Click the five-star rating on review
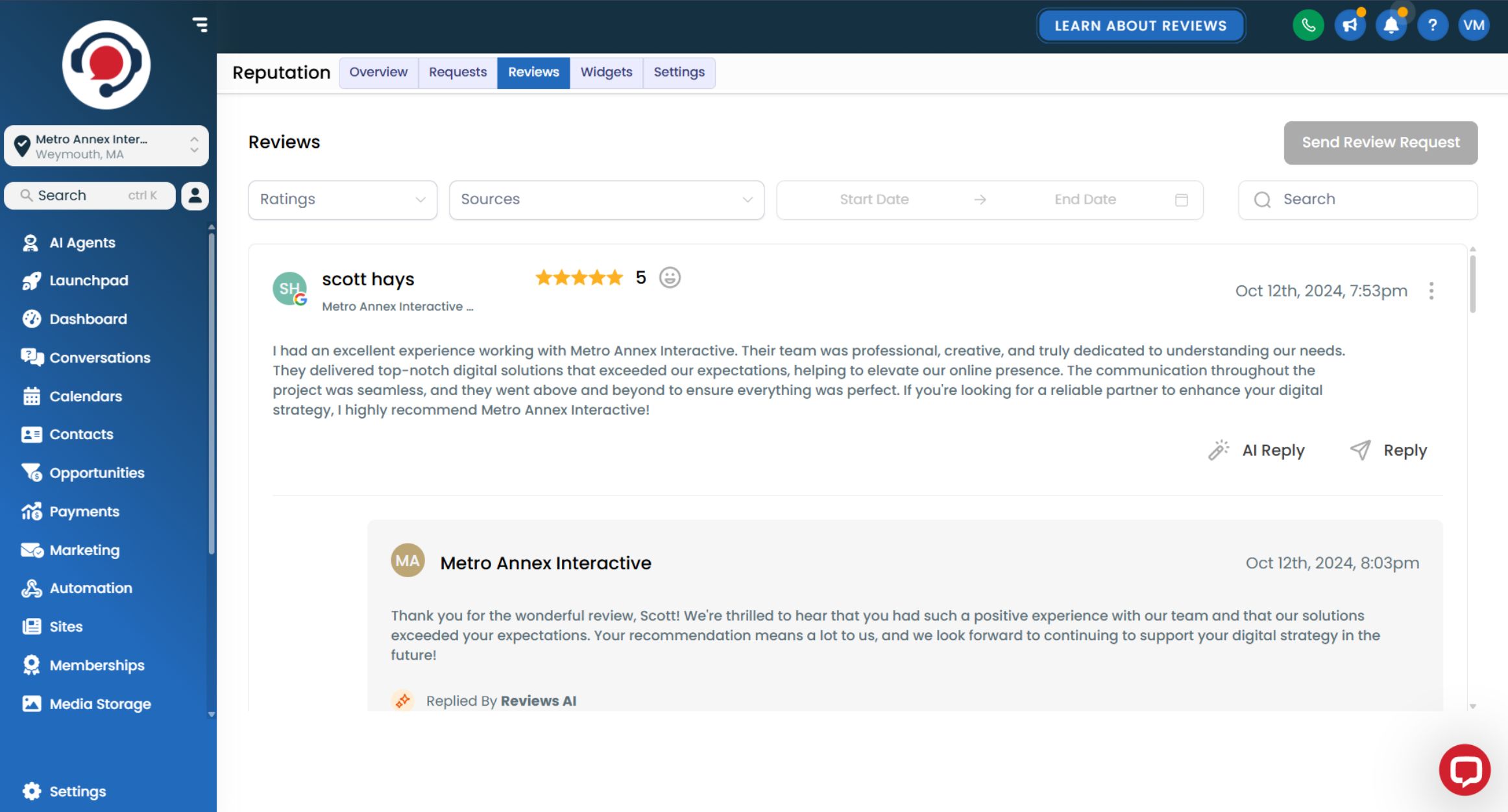 tap(579, 278)
